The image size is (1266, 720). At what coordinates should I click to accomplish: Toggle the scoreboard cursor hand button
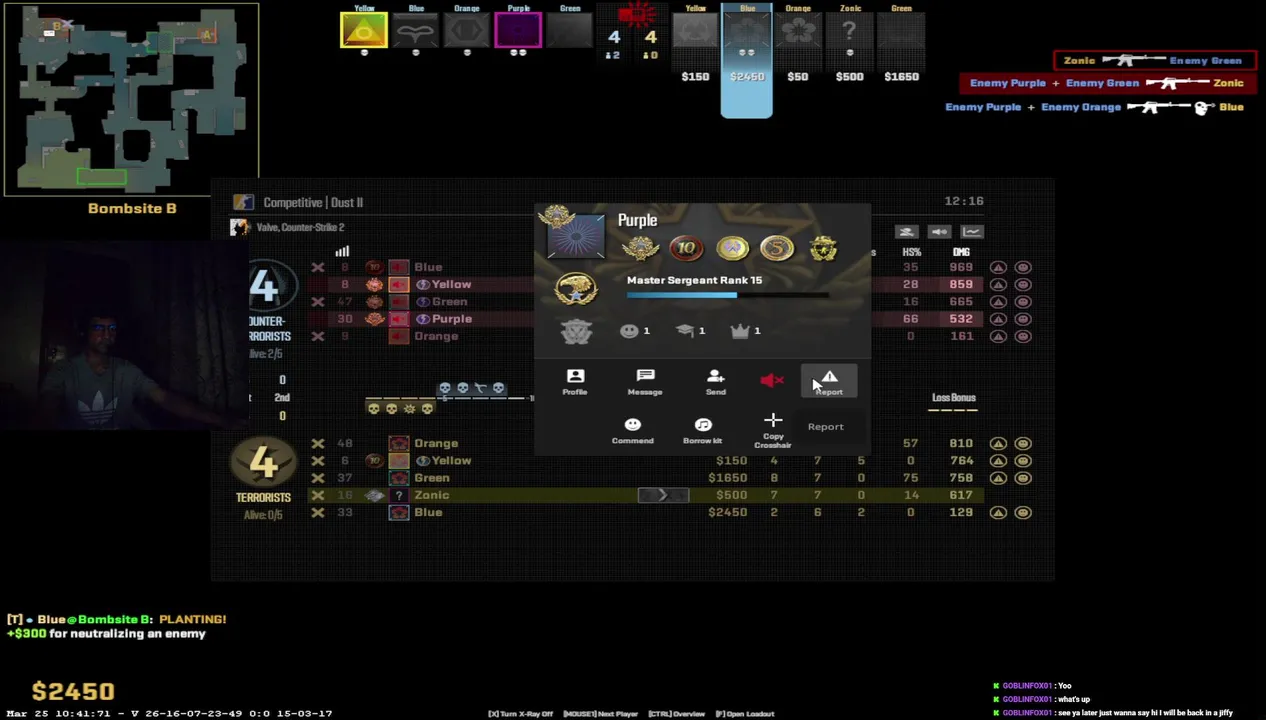(x=906, y=232)
